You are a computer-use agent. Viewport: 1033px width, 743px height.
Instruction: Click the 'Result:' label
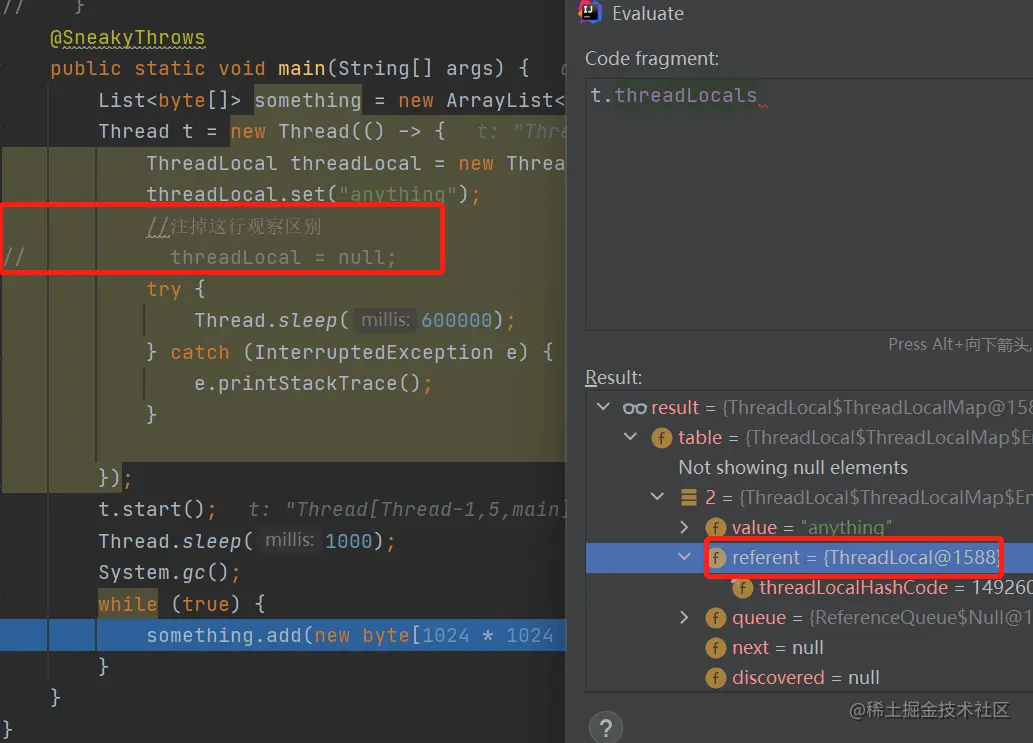(613, 377)
